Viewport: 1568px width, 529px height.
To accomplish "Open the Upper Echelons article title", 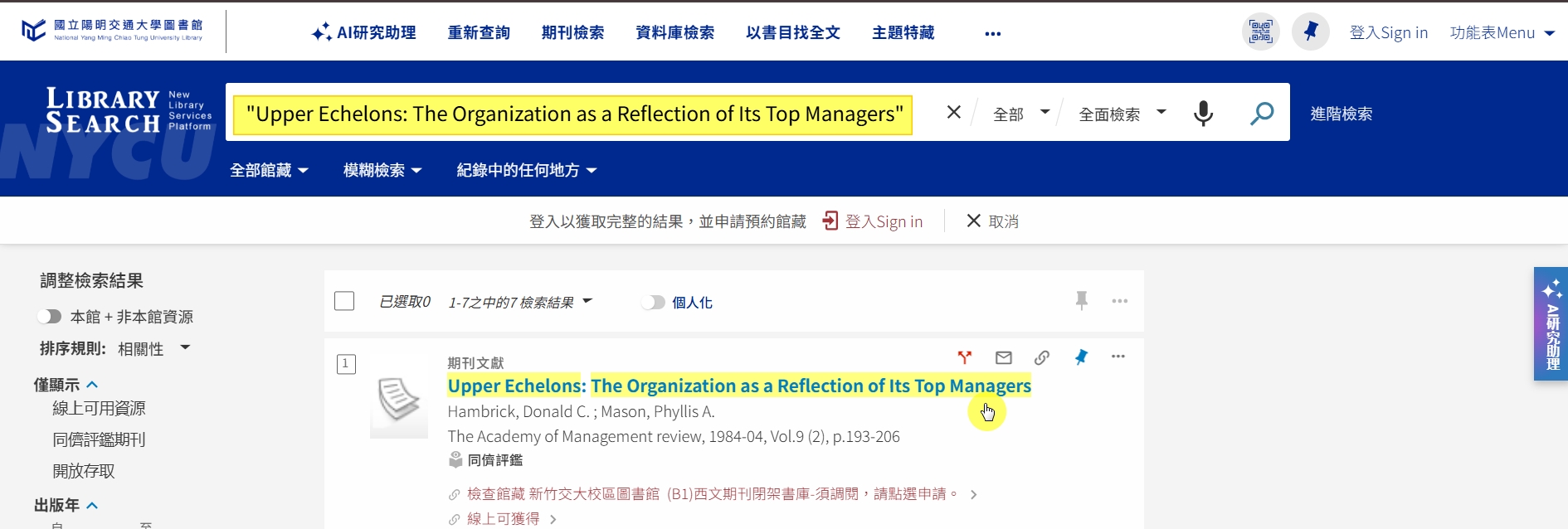I will 738,386.
